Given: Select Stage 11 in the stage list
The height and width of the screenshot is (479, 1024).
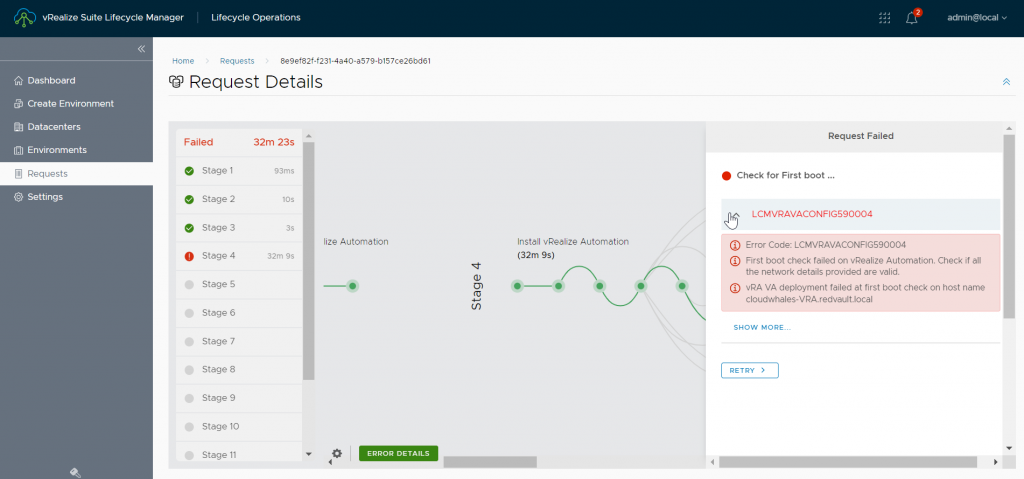Looking at the screenshot, I should pyautogui.click(x=239, y=454).
